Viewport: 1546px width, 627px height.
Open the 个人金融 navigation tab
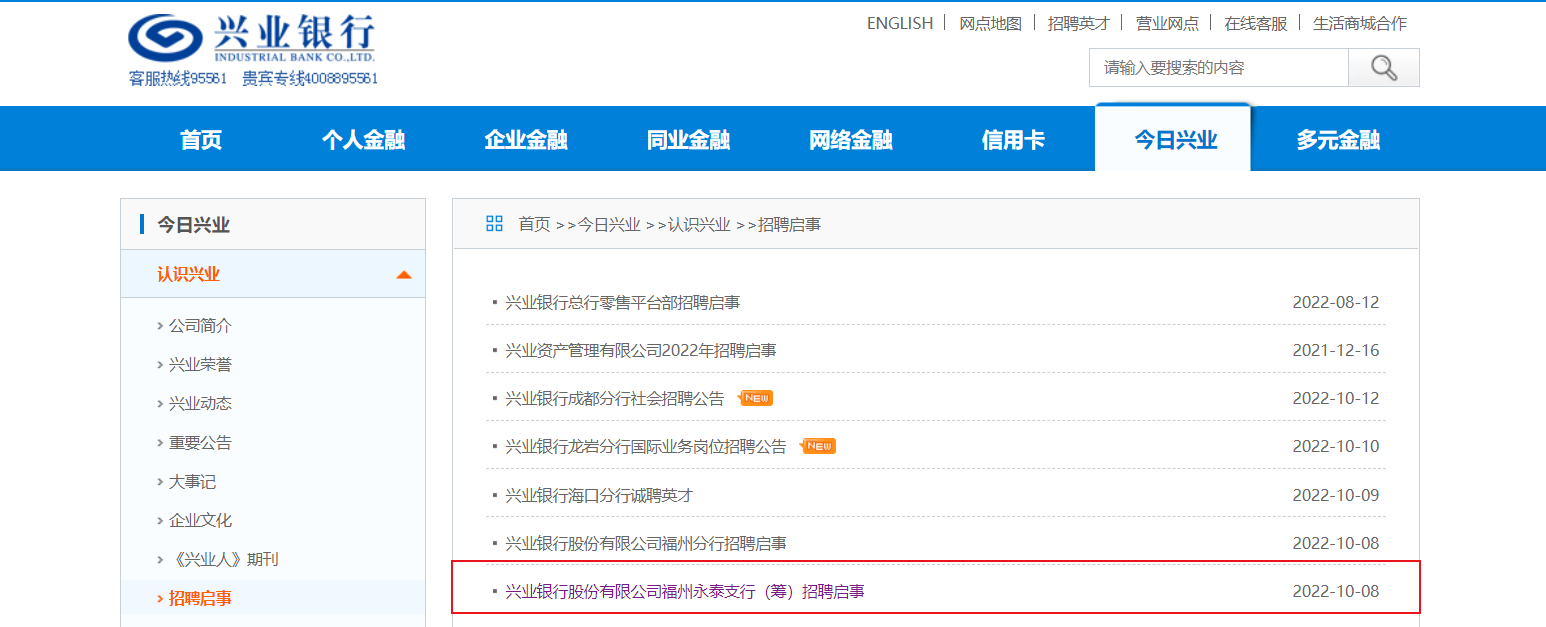click(x=363, y=140)
